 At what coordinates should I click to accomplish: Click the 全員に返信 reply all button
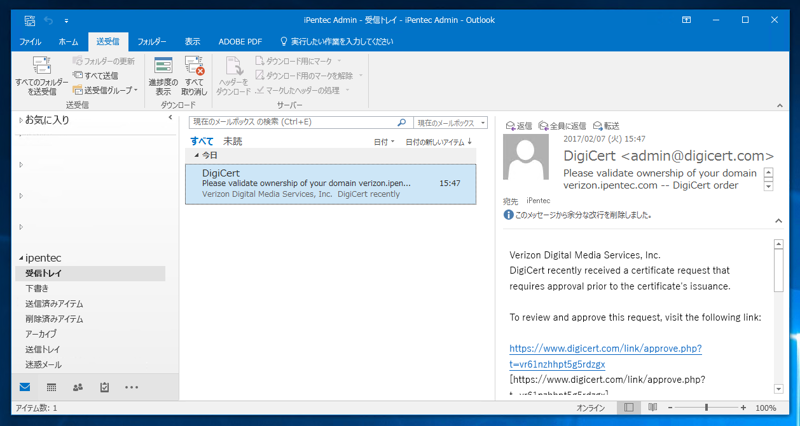tap(562, 126)
